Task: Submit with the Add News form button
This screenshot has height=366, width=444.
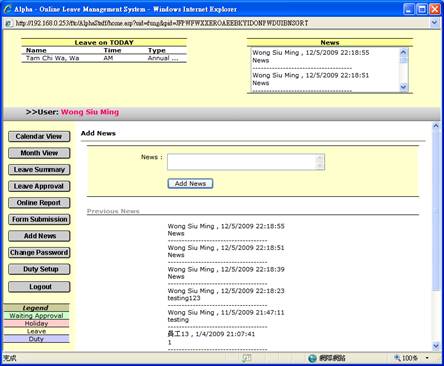Action: (190, 184)
